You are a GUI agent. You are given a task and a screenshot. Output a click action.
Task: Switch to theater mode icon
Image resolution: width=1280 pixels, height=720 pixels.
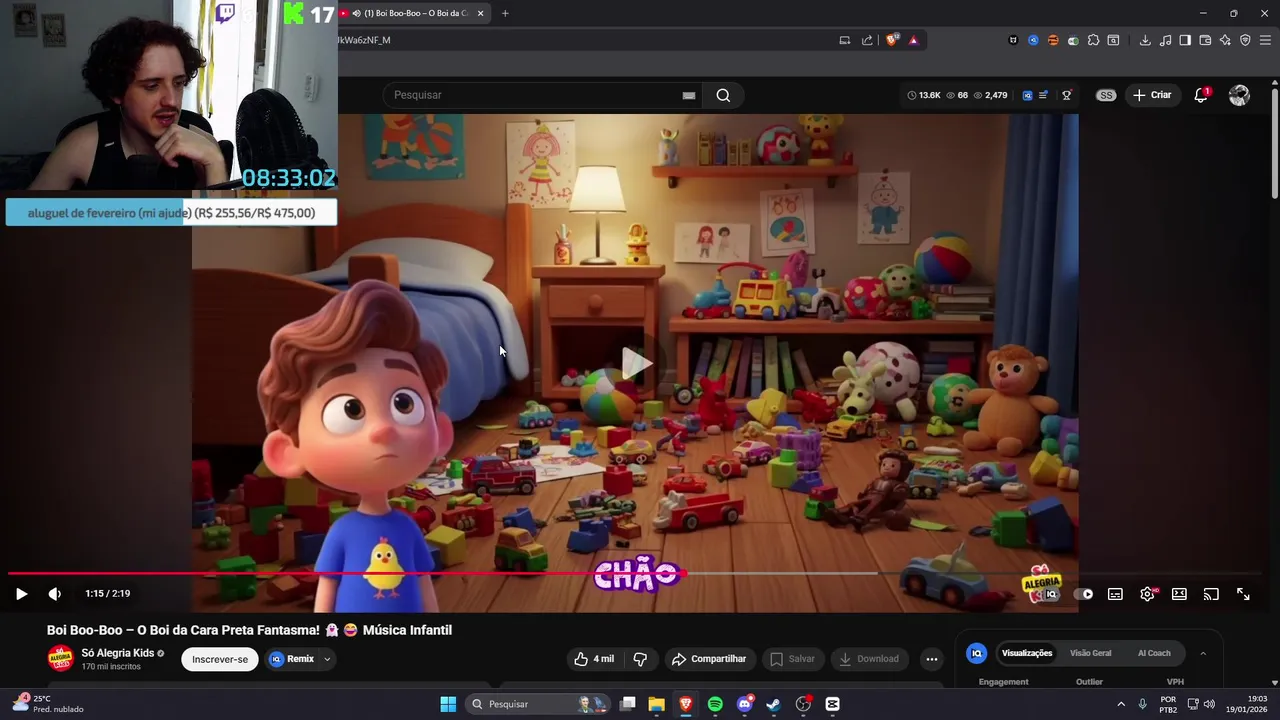click(1179, 594)
